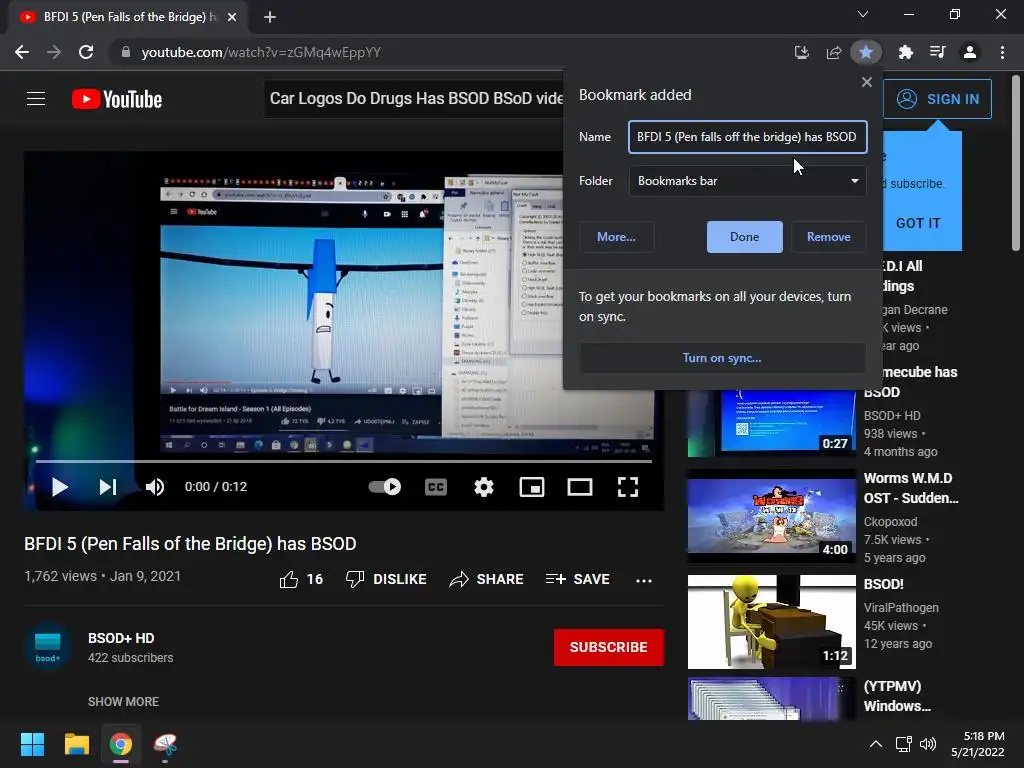The image size is (1024, 768).
Task: Toggle closed captions CC
Action: [436, 487]
